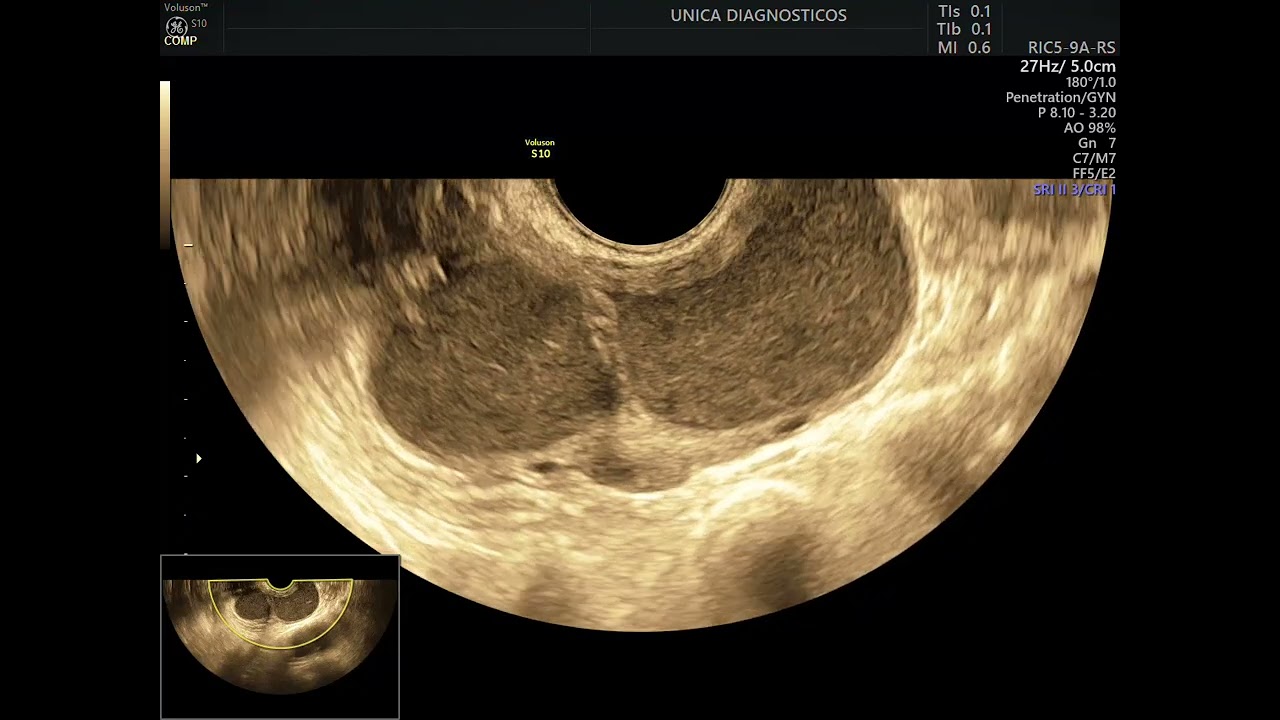Select the overview thumbnail preview image
This screenshot has width=1280, height=720.
[280, 637]
